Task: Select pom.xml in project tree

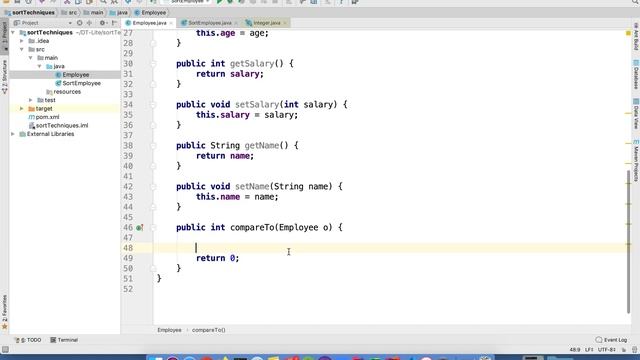Action: pos(44,117)
